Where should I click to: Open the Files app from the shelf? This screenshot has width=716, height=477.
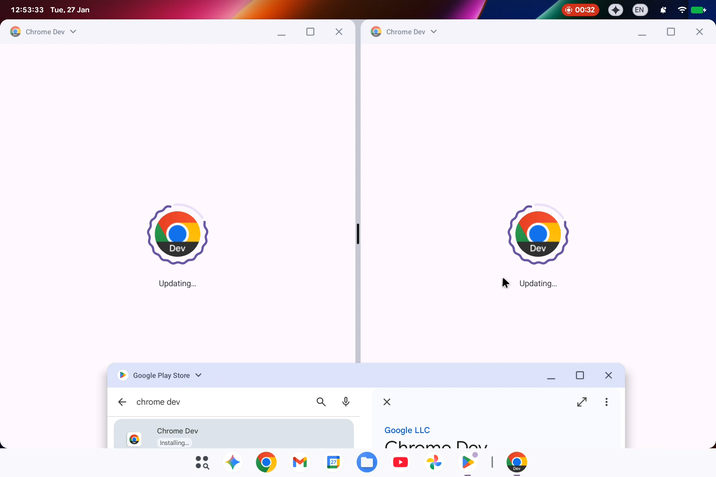[x=367, y=462]
